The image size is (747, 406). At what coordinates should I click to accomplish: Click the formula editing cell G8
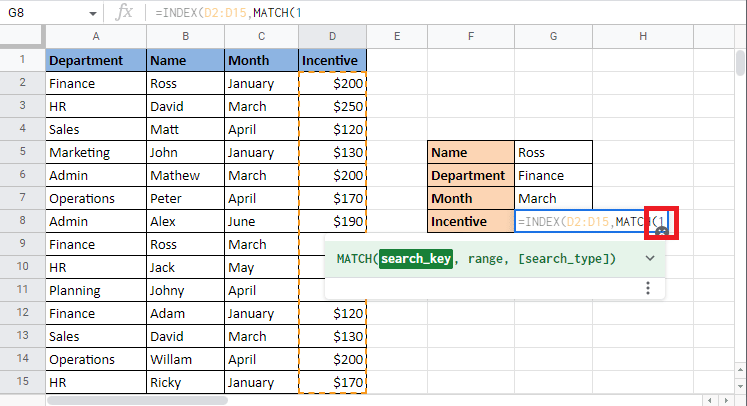pos(580,221)
